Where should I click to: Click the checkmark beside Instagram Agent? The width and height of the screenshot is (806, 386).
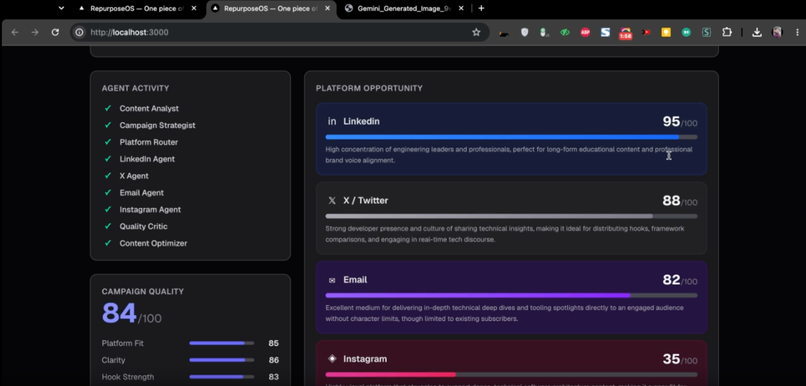108,210
